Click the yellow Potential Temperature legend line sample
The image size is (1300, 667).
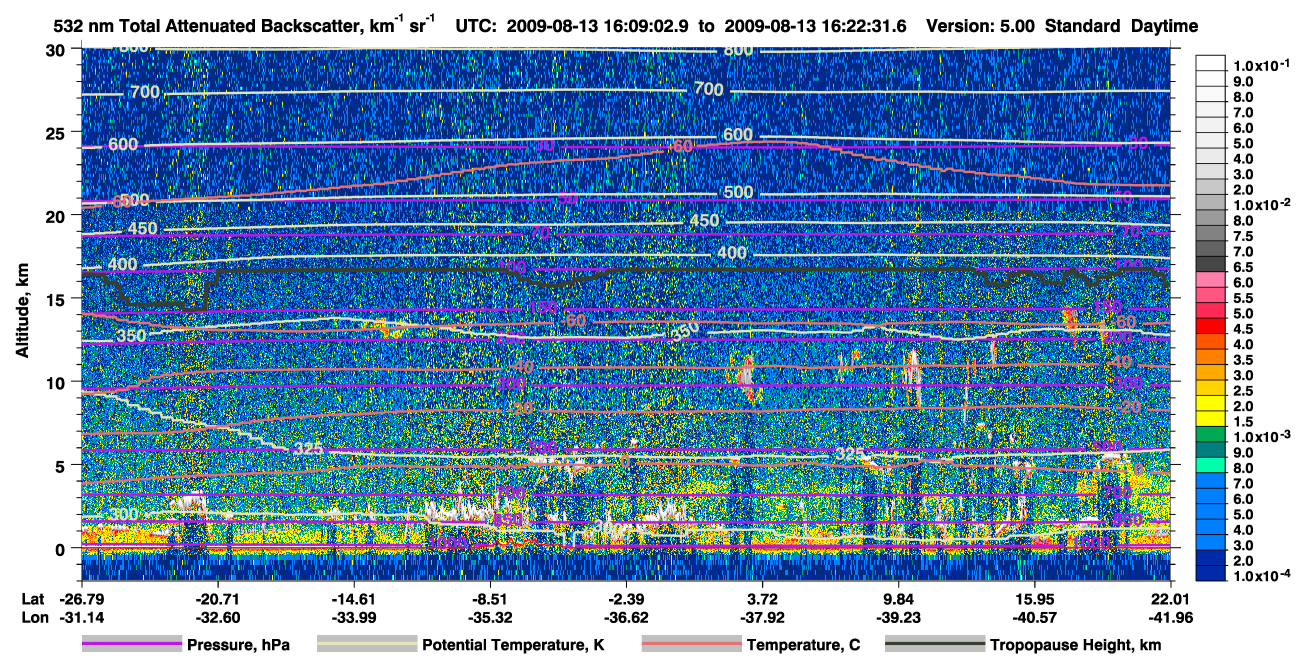click(366, 645)
